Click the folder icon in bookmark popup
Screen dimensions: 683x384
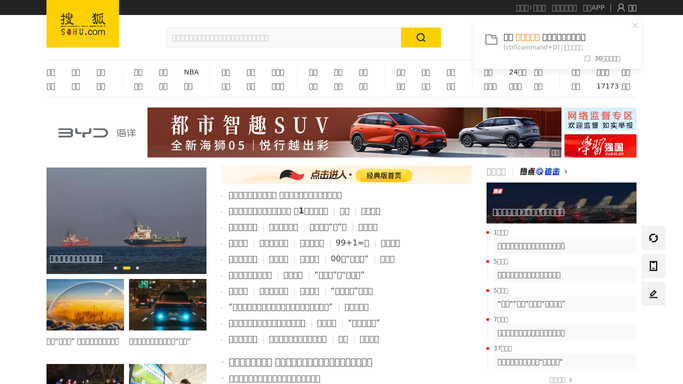(491, 39)
